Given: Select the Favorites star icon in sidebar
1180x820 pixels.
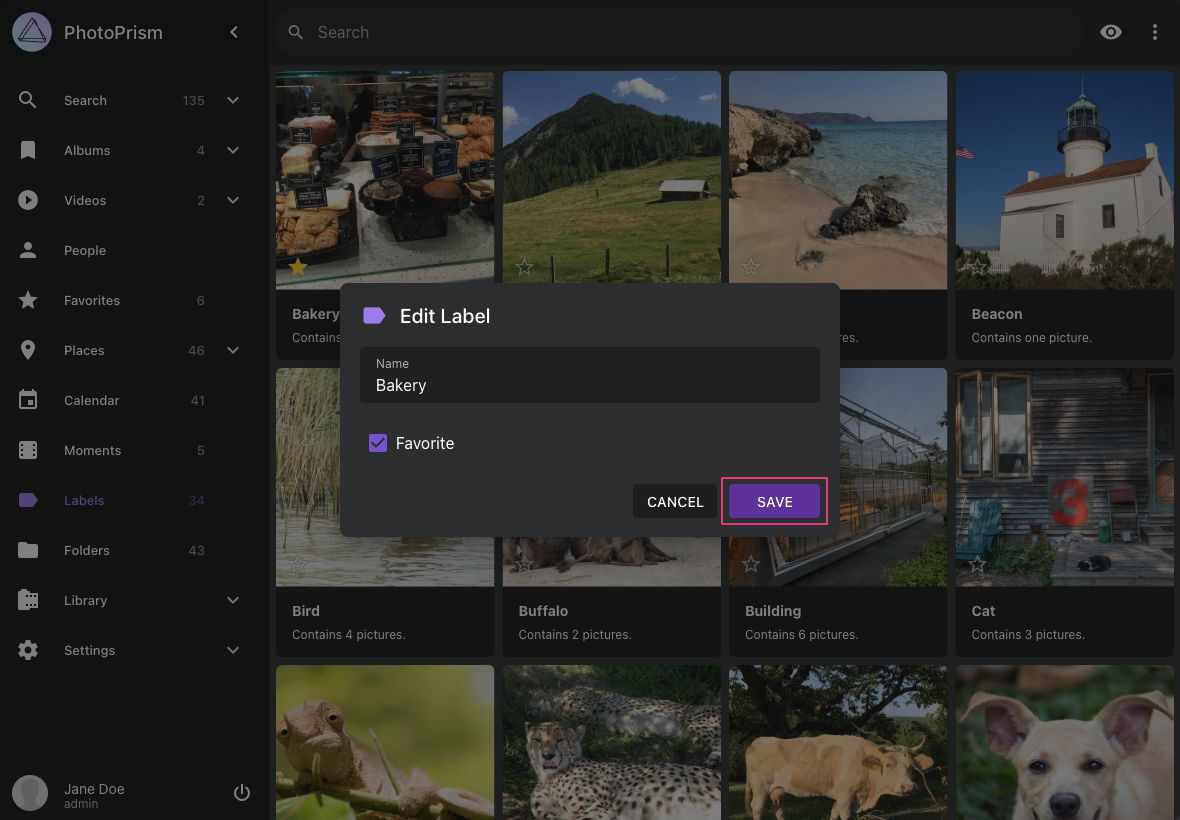Looking at the screenshot, I should point(28,300).
